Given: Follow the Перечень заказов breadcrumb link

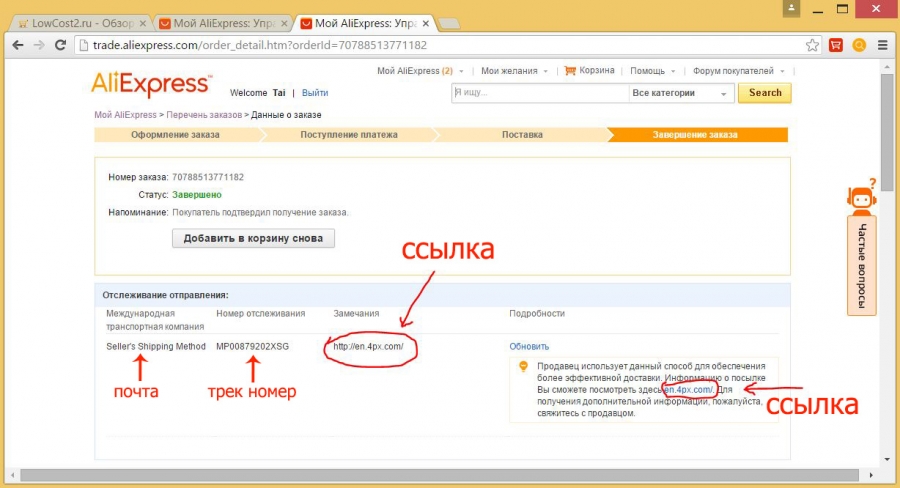Looking at the screenshot, I should point(204,115).
